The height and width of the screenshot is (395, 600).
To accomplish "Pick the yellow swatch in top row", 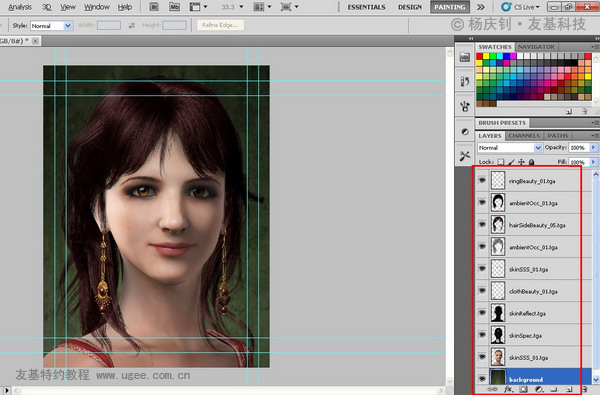I will 486,56.
